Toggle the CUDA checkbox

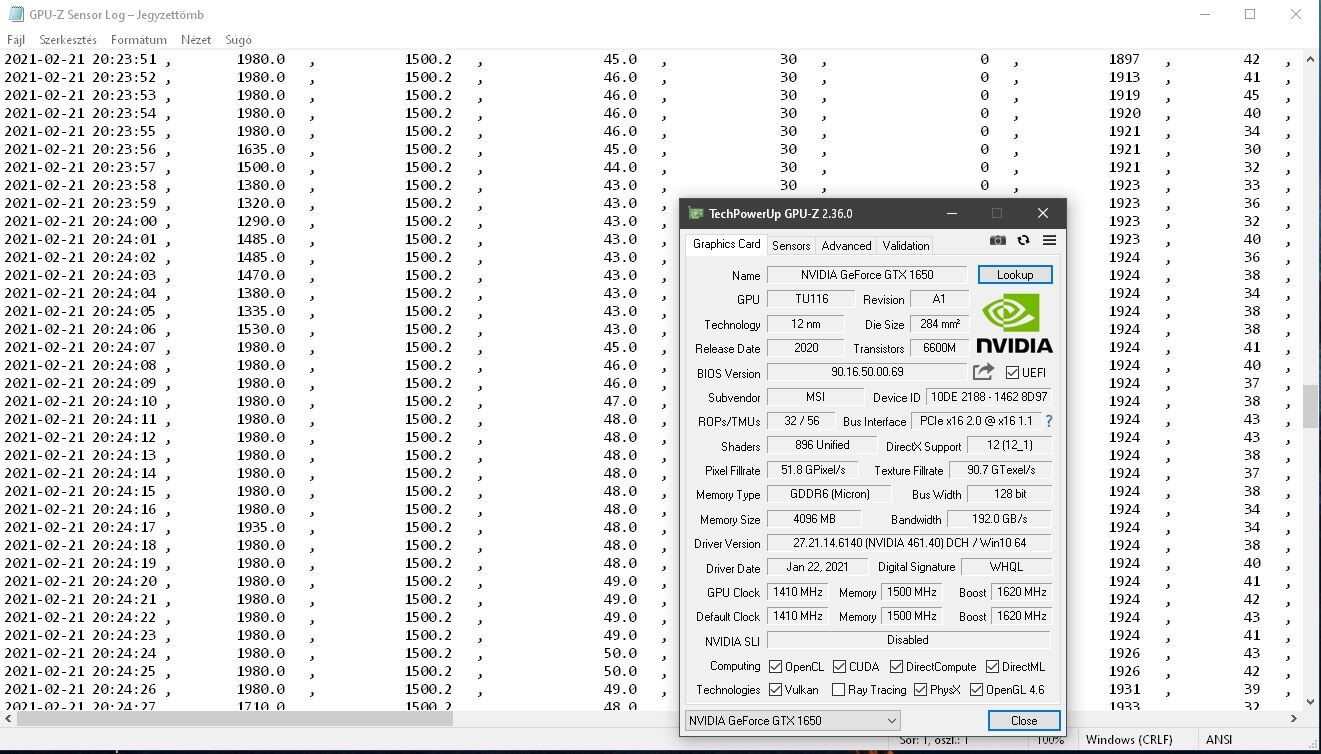[x=839, y=666]
